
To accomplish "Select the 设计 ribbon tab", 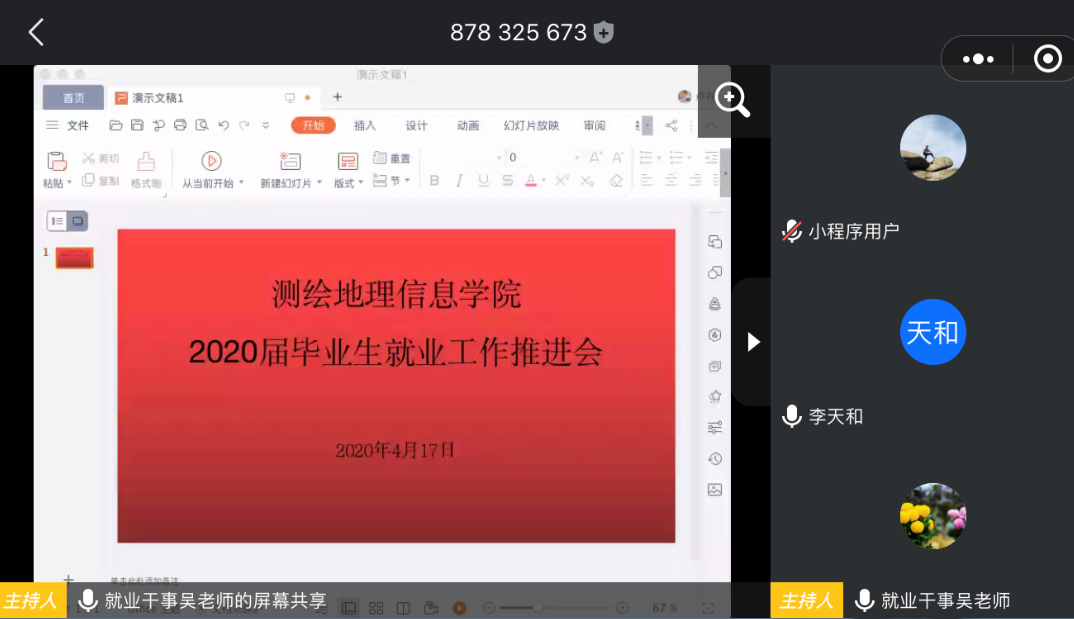I will (416, 125).
